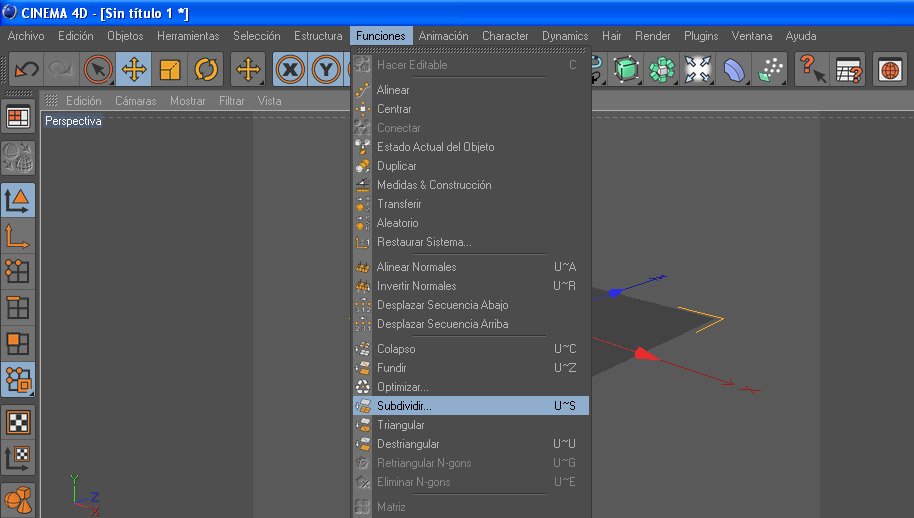Switch to Points mode in sidebar
This screenshot has width=914, height=518.
click(18, 272)
